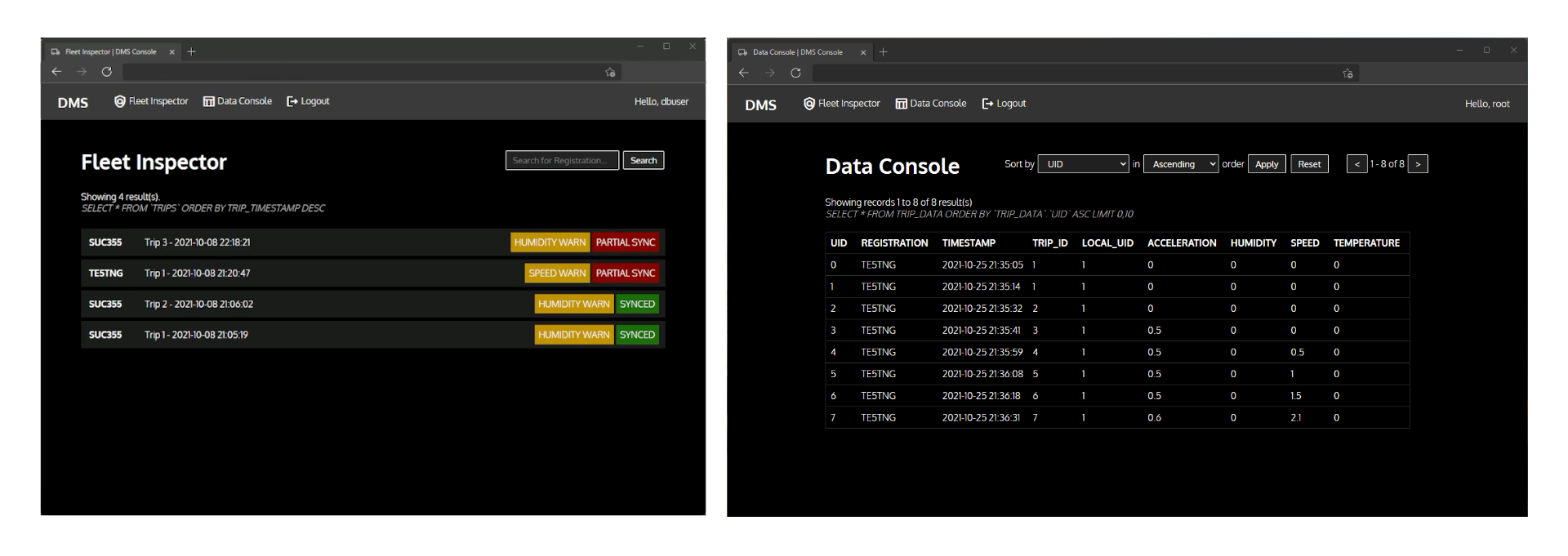This screenshot has height=556, width=1568.
Task: Open new tab in Data Console window
Action: point(883,52)
